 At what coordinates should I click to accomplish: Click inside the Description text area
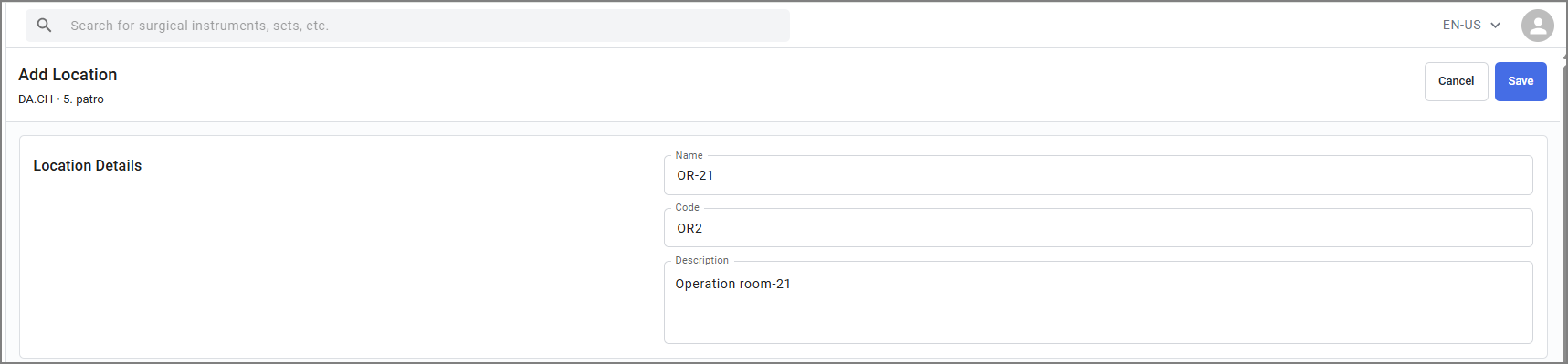tap(1098, 303)
